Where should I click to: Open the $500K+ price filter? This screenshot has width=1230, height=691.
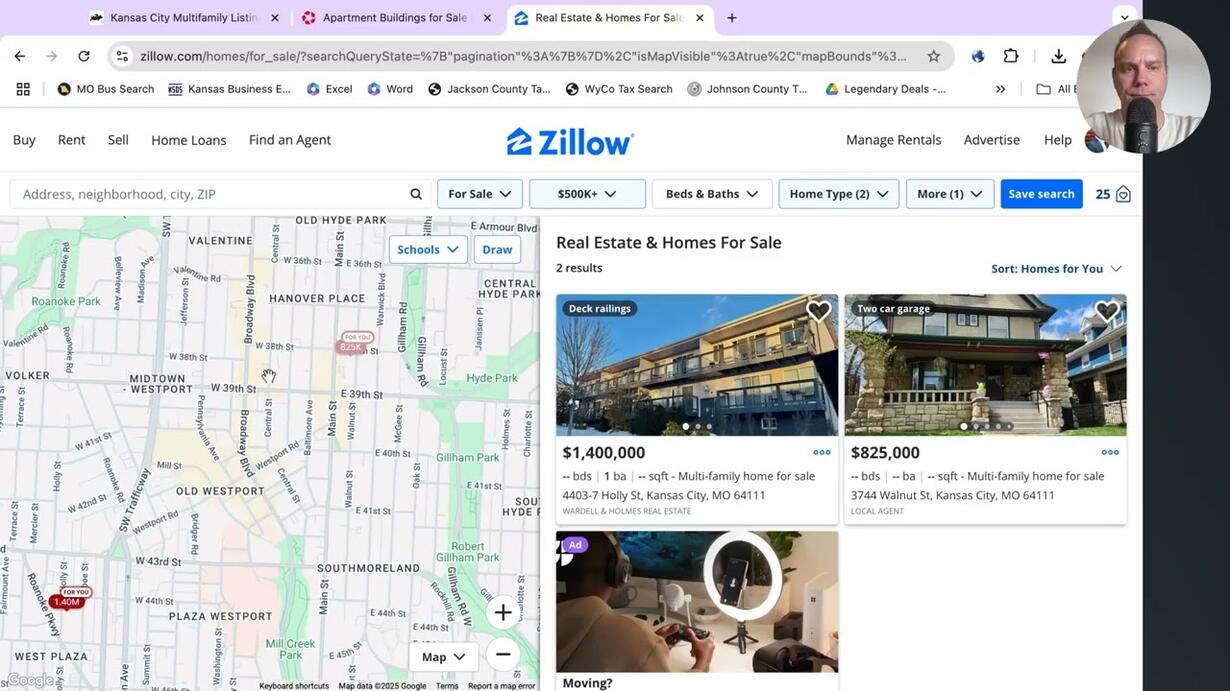tap(587, 194)
